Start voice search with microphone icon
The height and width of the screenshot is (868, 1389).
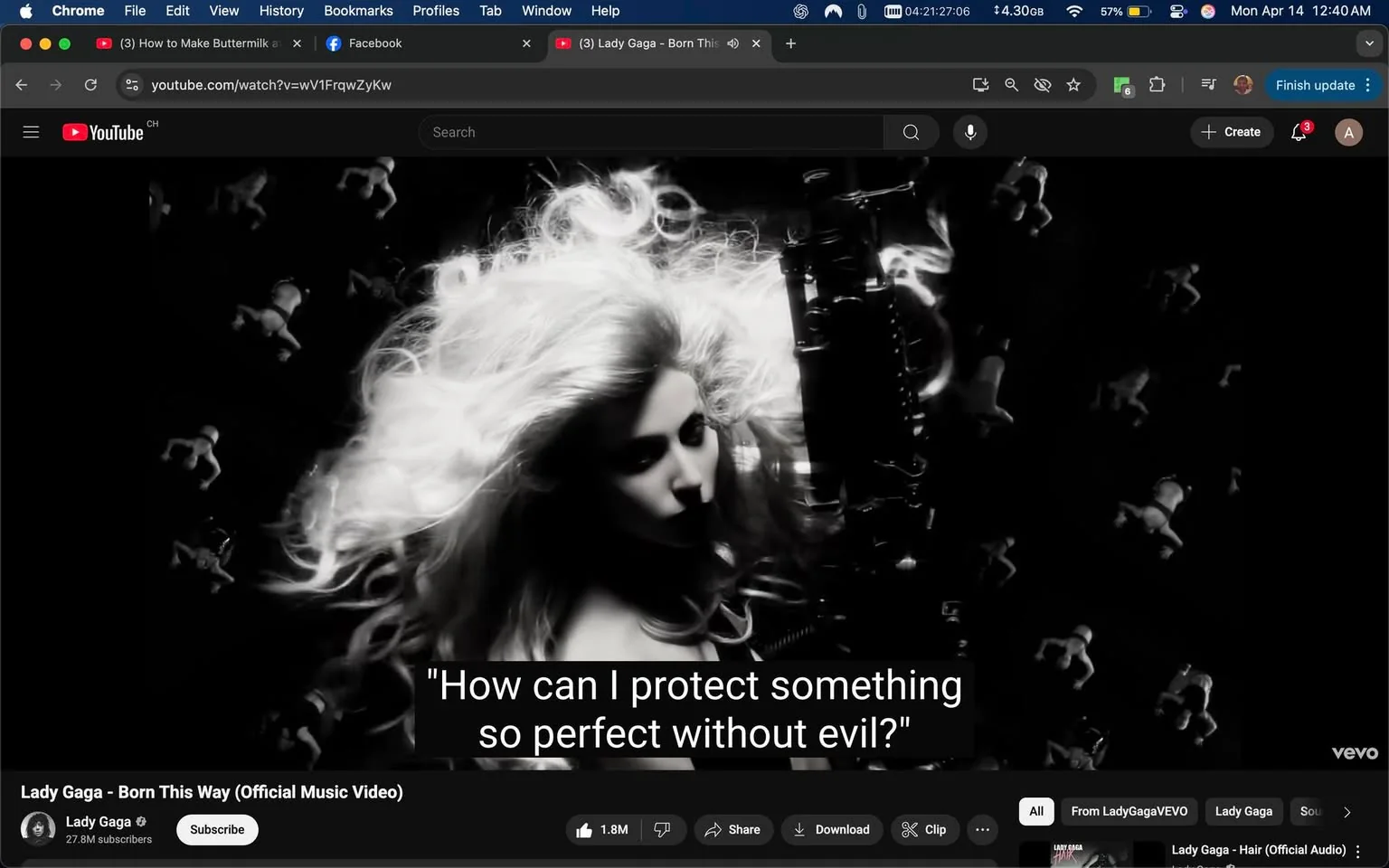point(969,132)
